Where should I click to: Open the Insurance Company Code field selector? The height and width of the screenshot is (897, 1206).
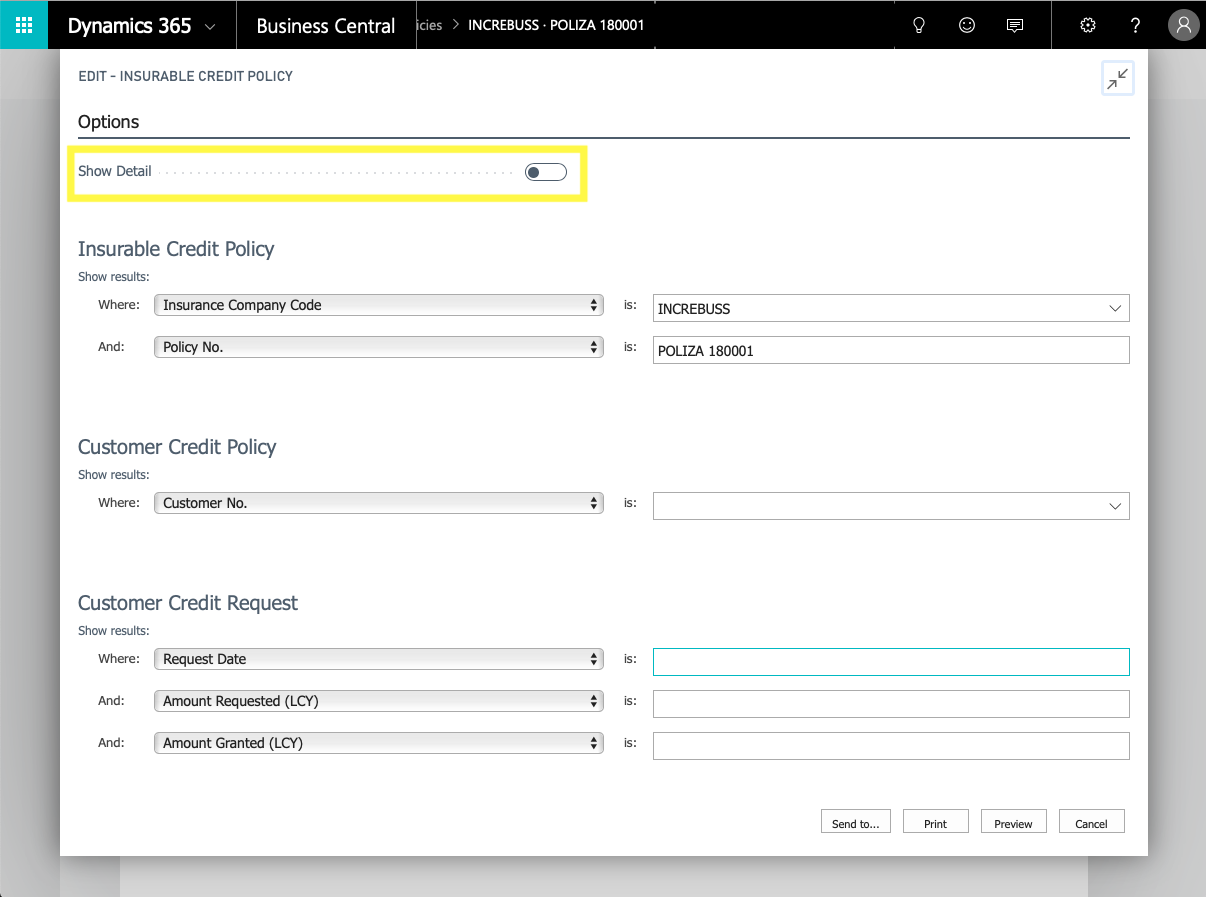pos(379,305)
